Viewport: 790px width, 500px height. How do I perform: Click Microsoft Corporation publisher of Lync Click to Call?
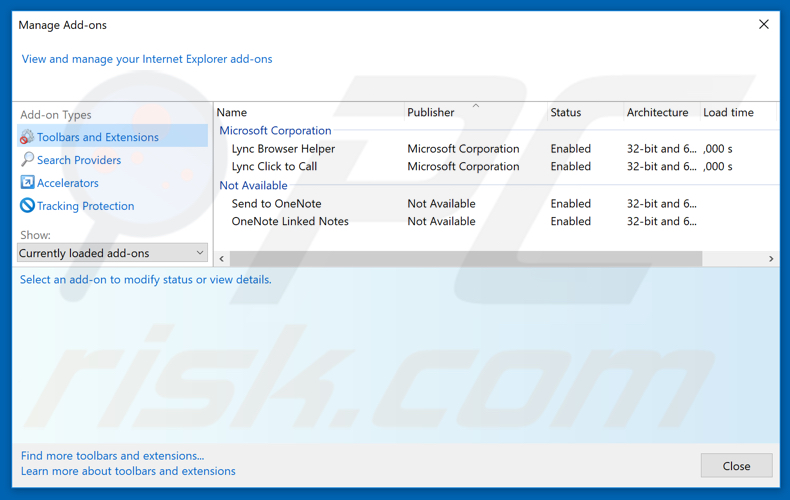(x=463, y=166)
